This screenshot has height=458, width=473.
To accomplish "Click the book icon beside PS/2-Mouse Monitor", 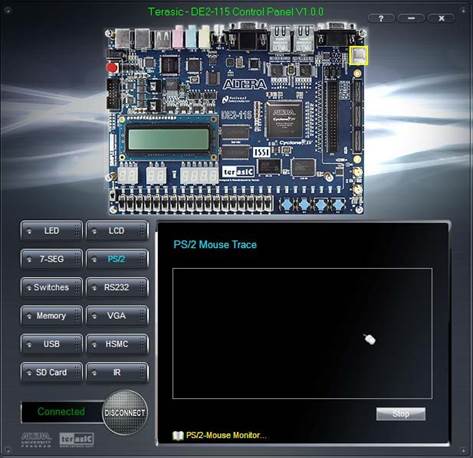I will coord(178,436).
